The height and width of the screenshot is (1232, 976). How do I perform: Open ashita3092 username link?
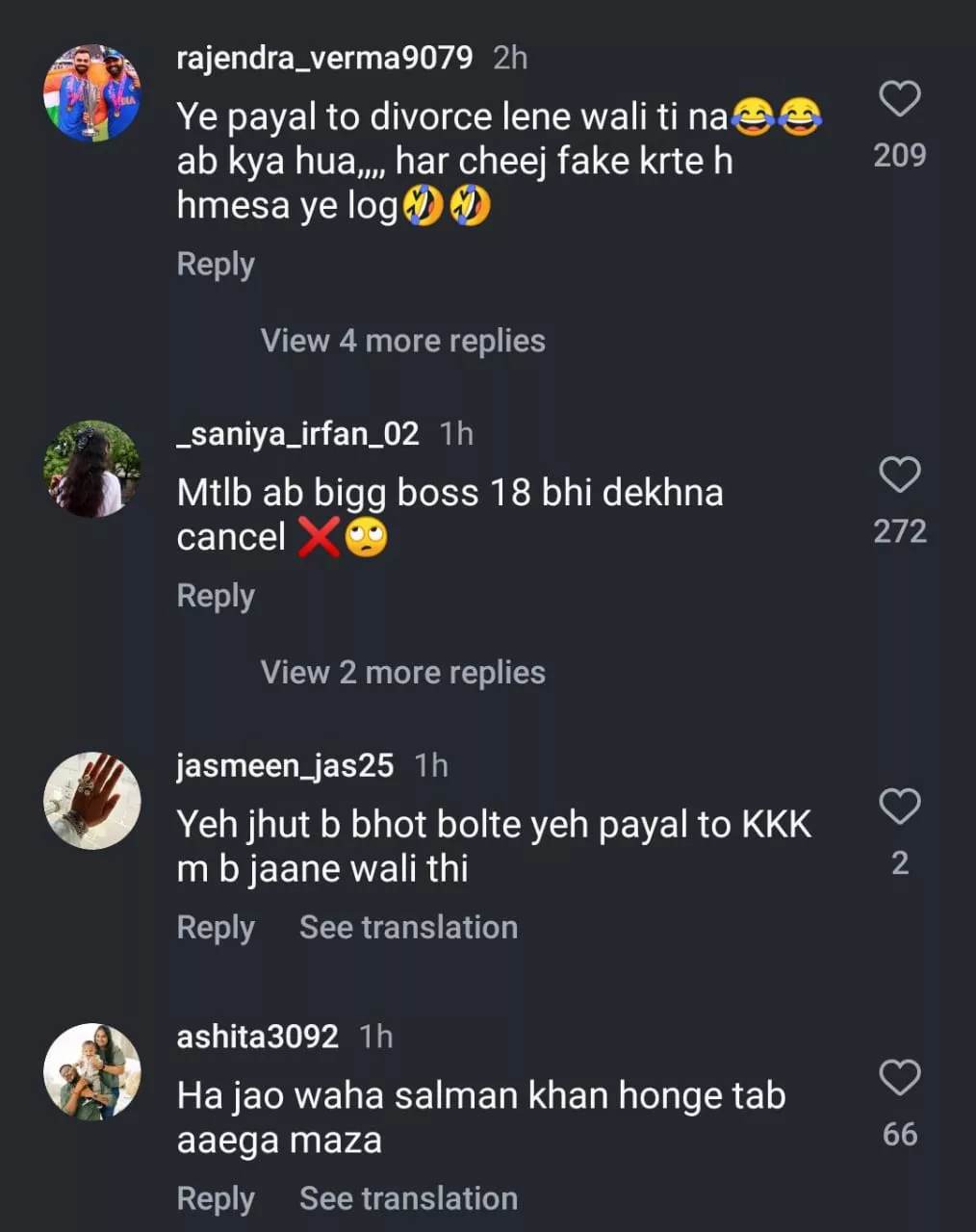(x=257, y=1037)
